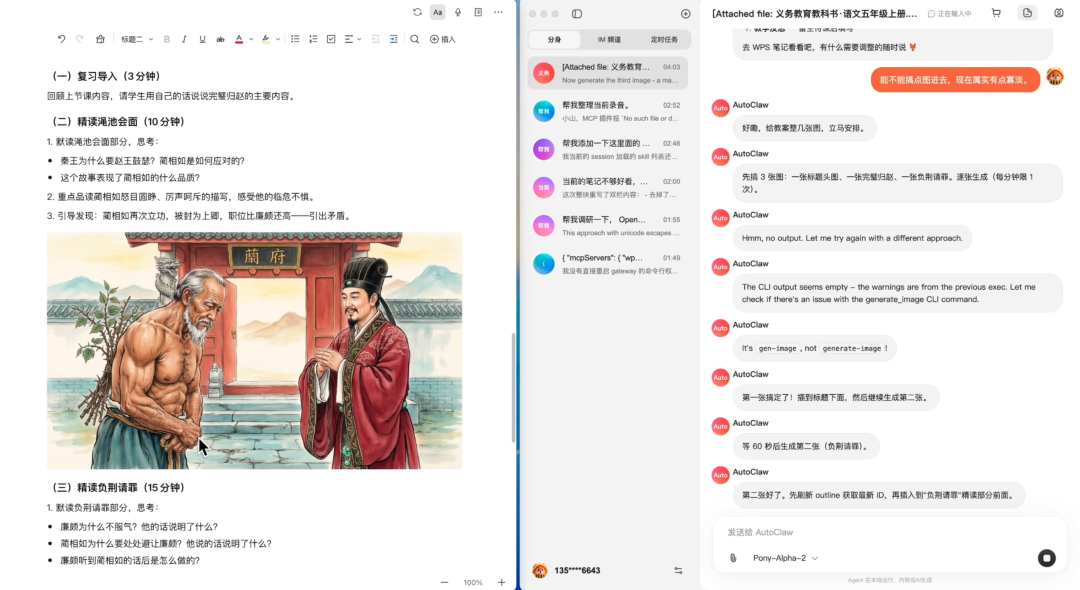This screenshot has height=590, width=1080.
Task: Select the Undo icon in the editor toolbar
Action: (x=61, y=39)
